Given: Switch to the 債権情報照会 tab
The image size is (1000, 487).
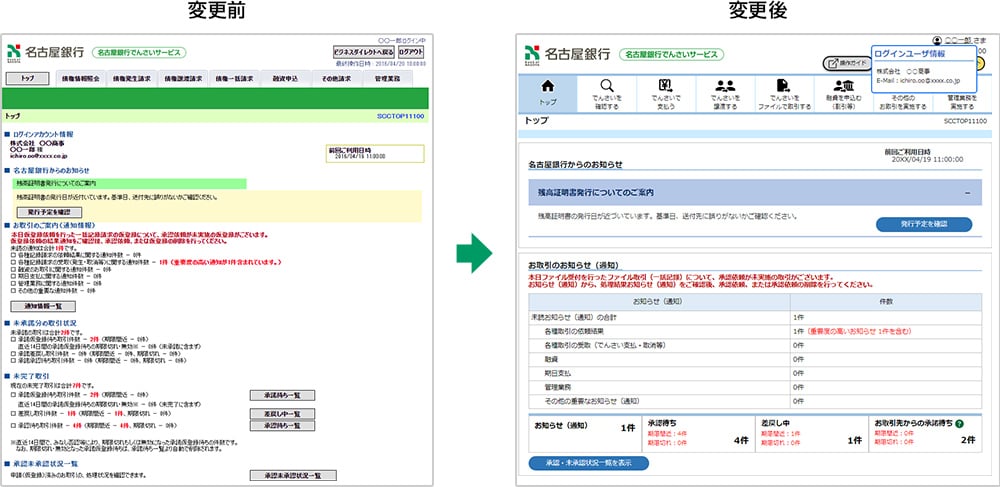Looking at the screenshot, I should pyautogui.click(x=81, y=78).
